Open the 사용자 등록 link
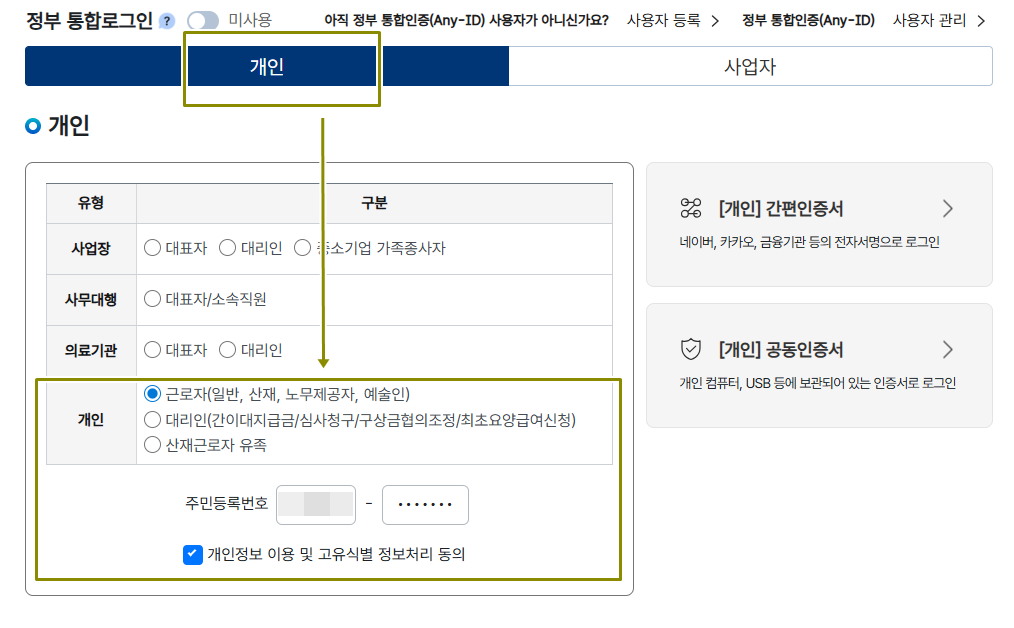The height and width of the screenshot is (628, 1014). (x=663, y=18)
